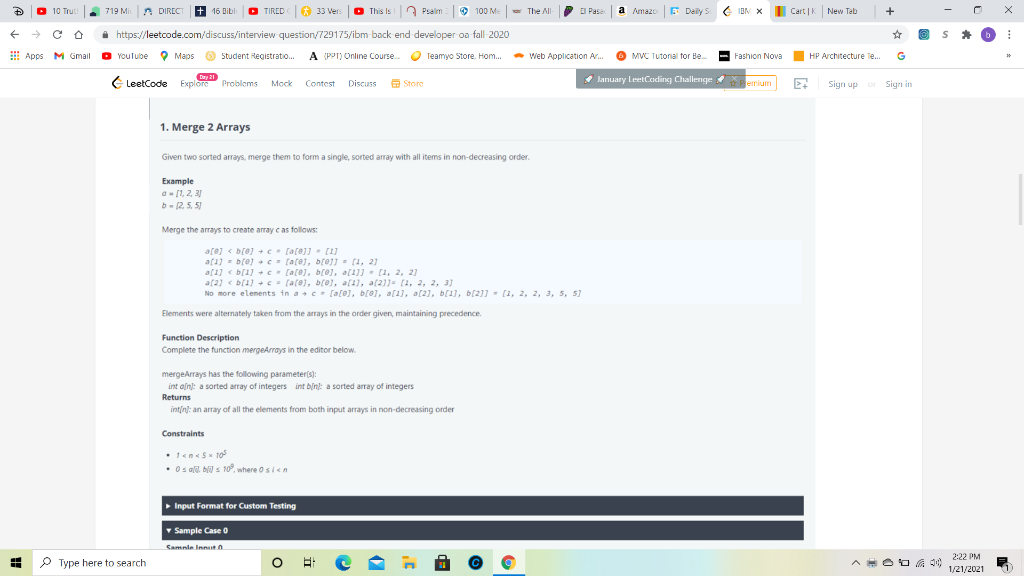This screenshot has width=1024, height=576.
Task: Click the Windows taskbar search box
Action: [147, 562]
